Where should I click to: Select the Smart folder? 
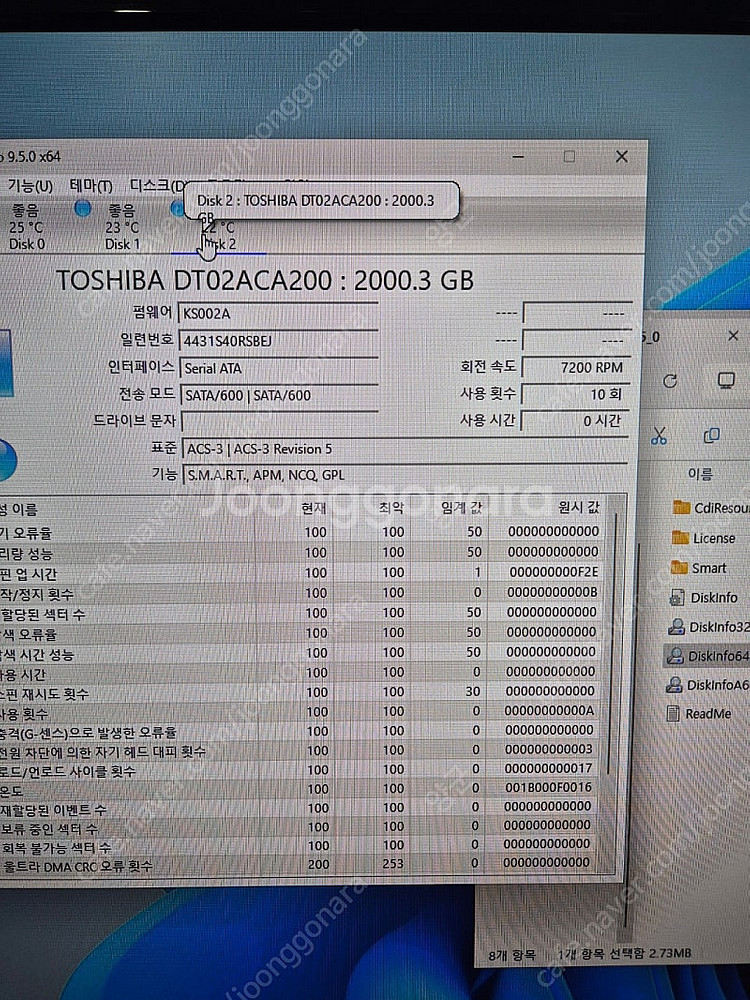pos(699,568)
